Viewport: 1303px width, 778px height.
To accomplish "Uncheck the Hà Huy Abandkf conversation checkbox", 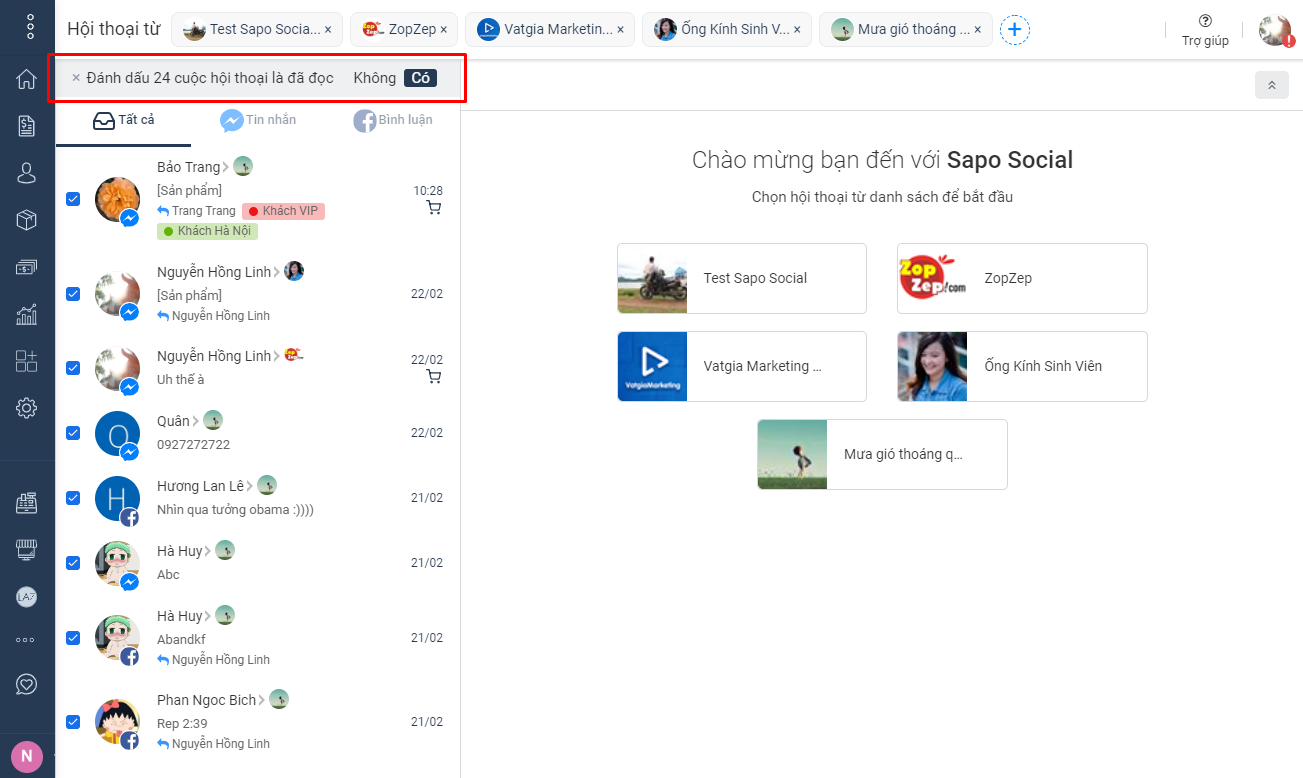I will click(73, 638).
